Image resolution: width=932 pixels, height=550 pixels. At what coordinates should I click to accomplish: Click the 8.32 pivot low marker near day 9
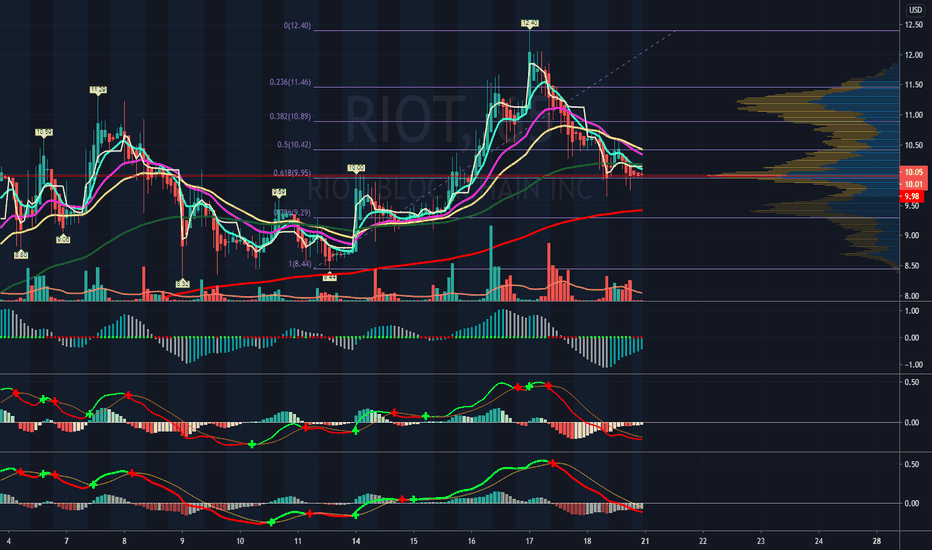click(182, 284)
